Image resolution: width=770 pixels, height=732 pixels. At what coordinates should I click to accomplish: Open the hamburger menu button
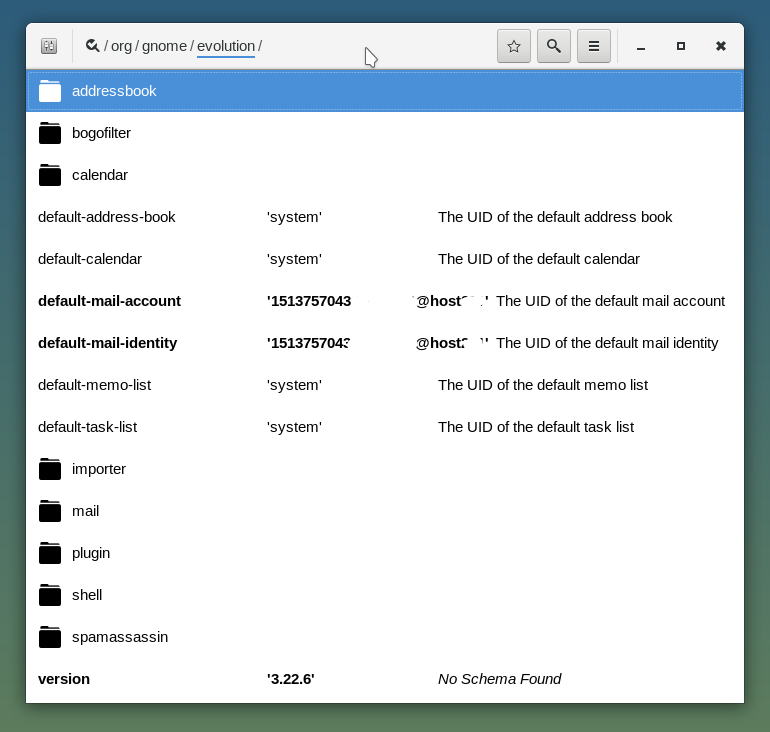pos(594,46)
